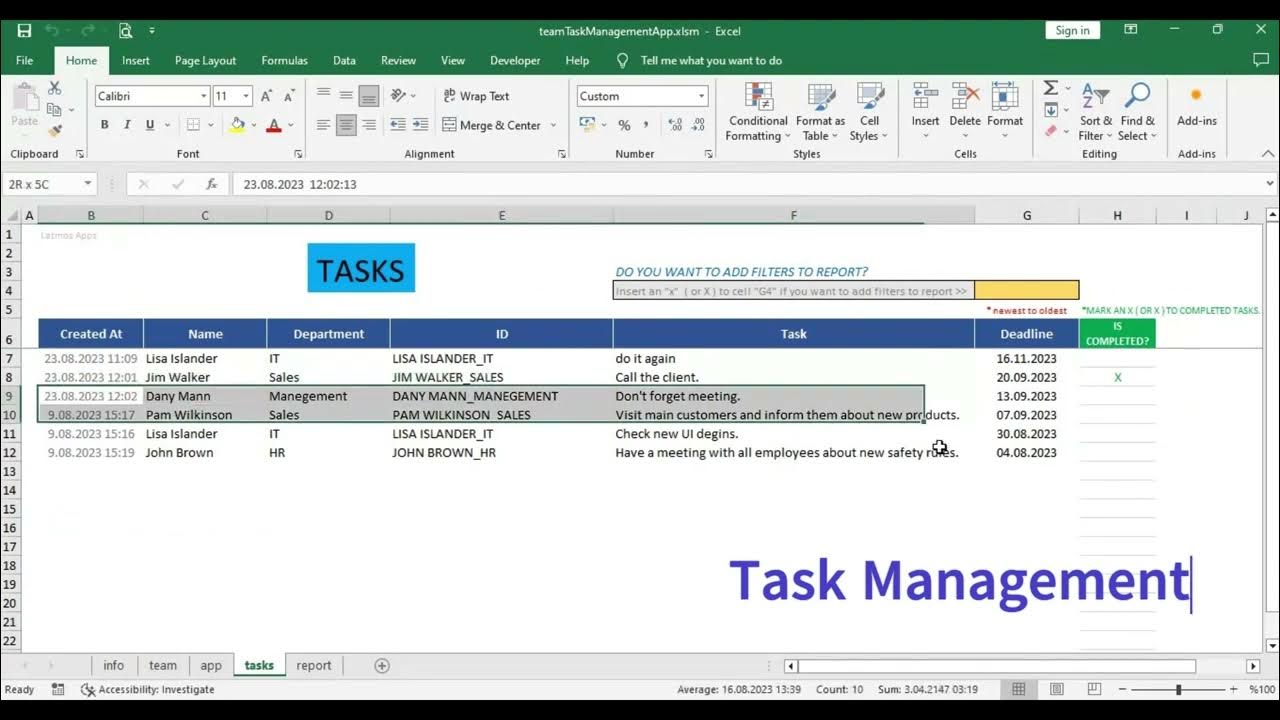Screen dimensions: 1280x720
Task: Click Decrease Indent icon
Action: pyautogui.click(x=398, y=125)
